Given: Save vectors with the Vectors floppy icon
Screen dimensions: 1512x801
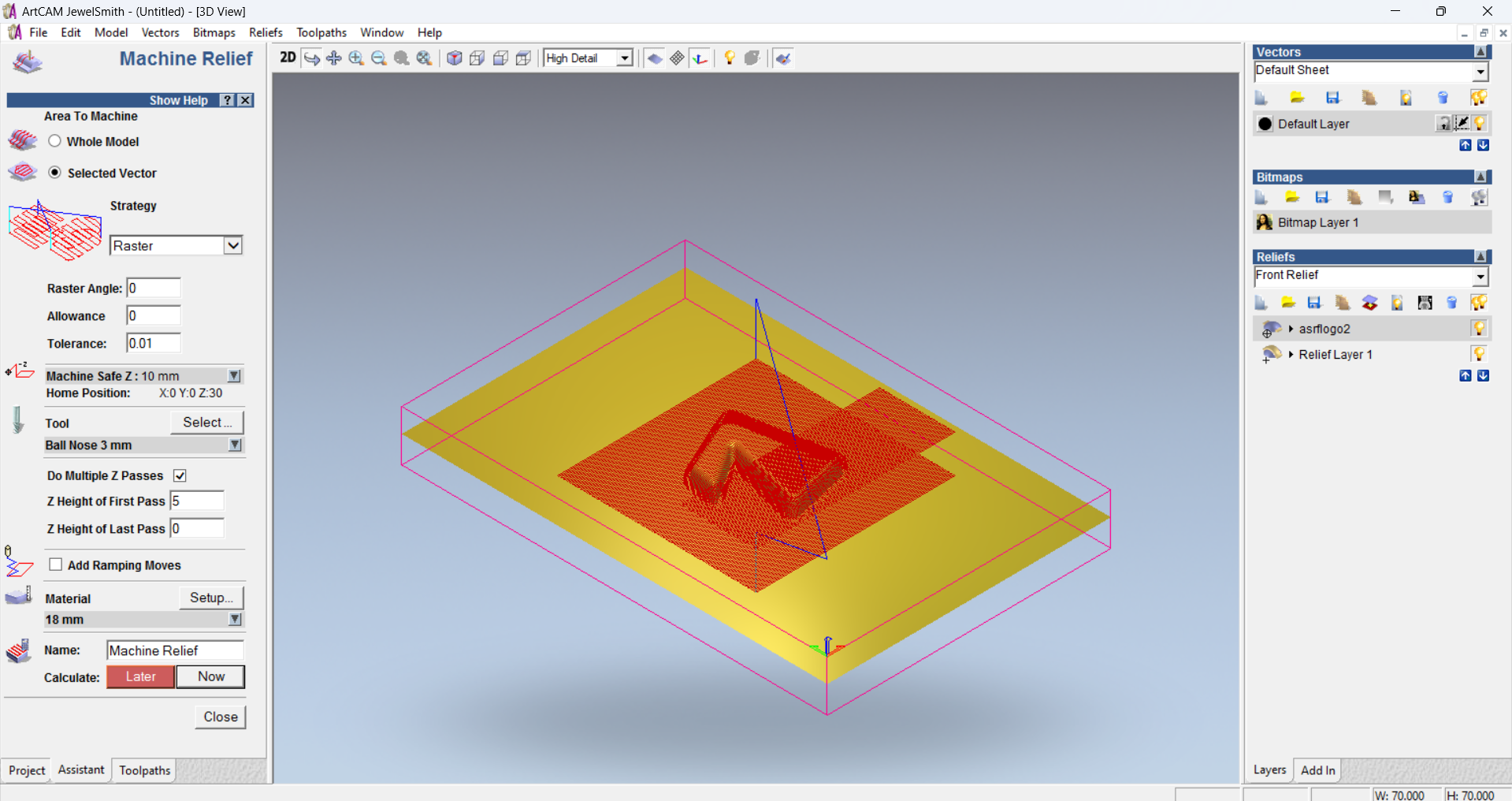Looking at the screenshot, I should [1333, 98].
